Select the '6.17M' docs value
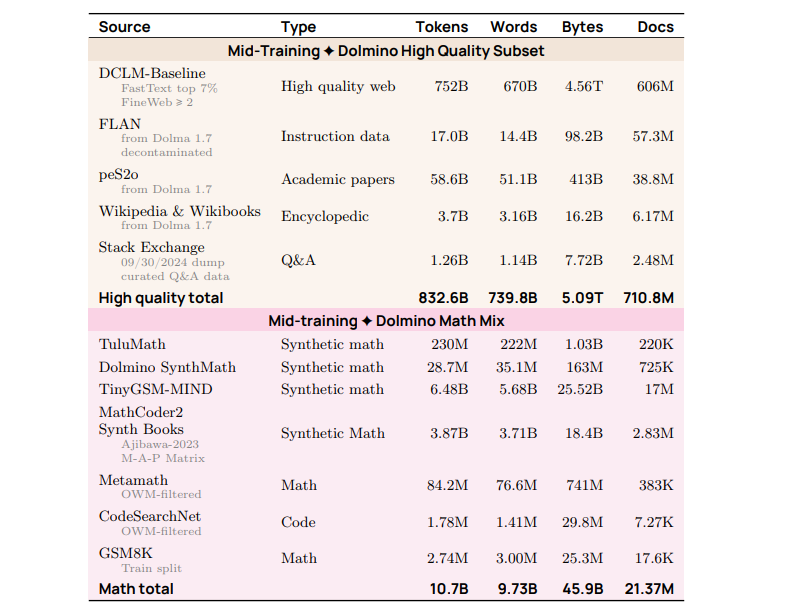The image size is (806, 608). tap(653, 216)
